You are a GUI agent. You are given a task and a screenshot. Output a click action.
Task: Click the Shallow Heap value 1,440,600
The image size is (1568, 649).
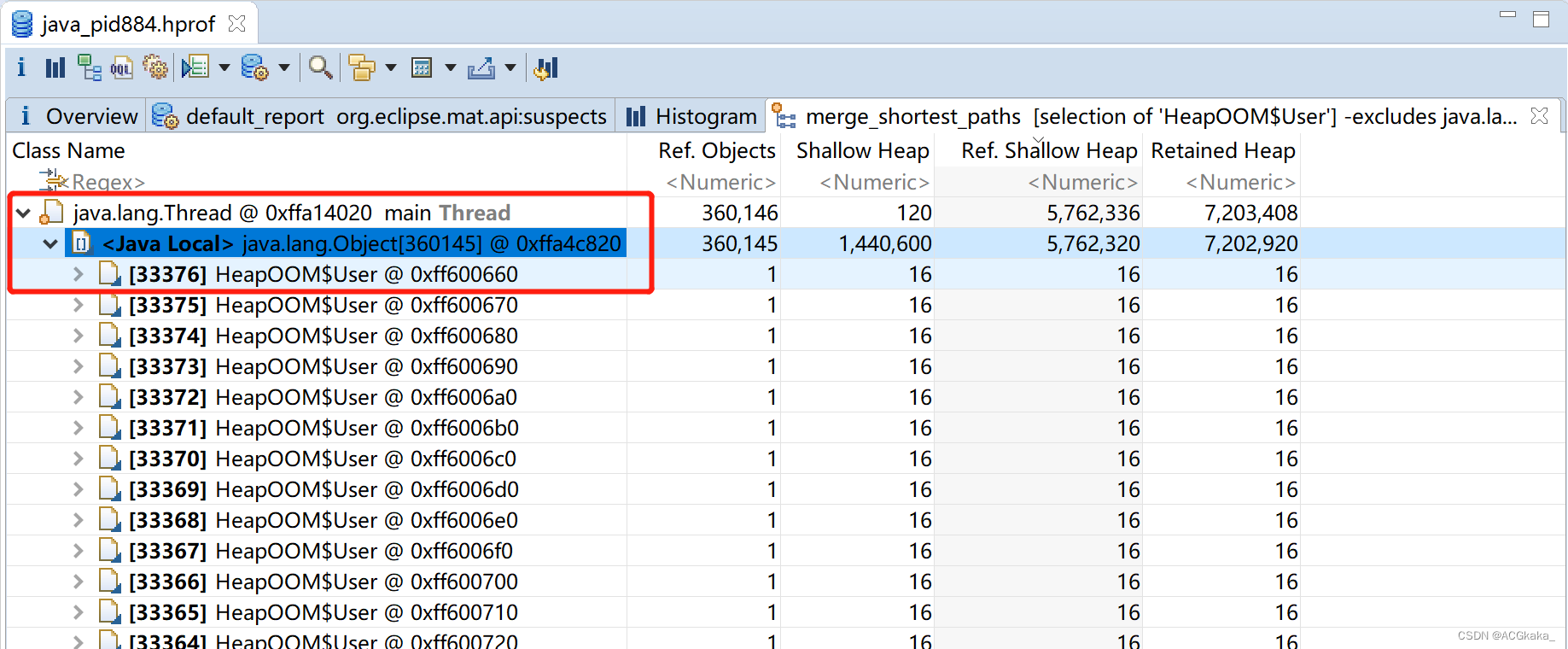[885, 243]
